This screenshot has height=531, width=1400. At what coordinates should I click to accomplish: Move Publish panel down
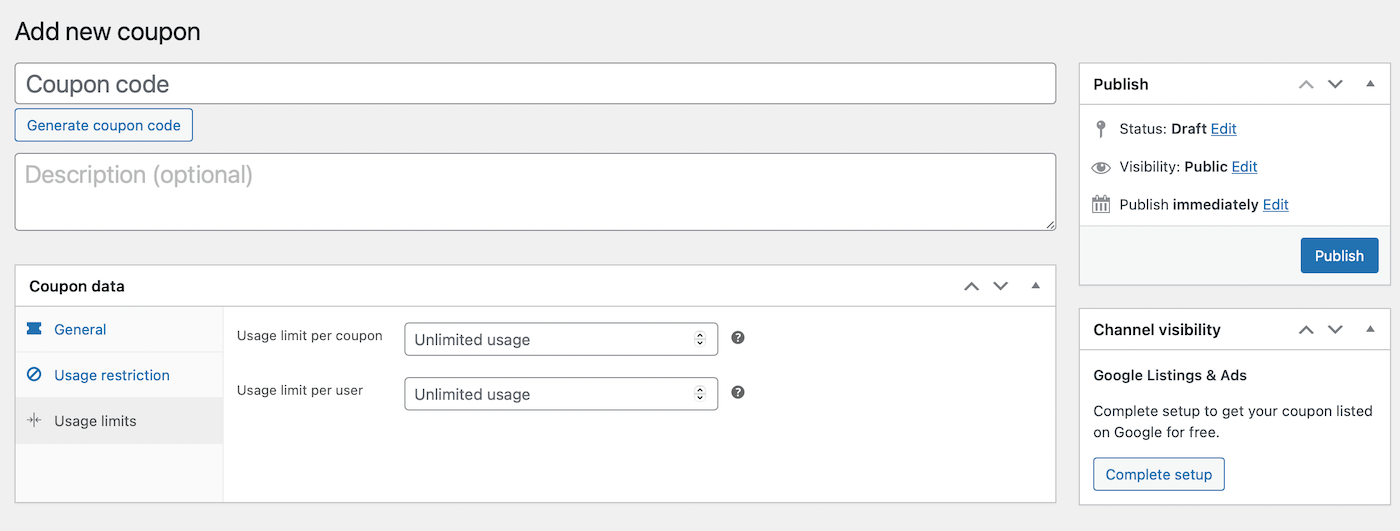click(1335, 84)
